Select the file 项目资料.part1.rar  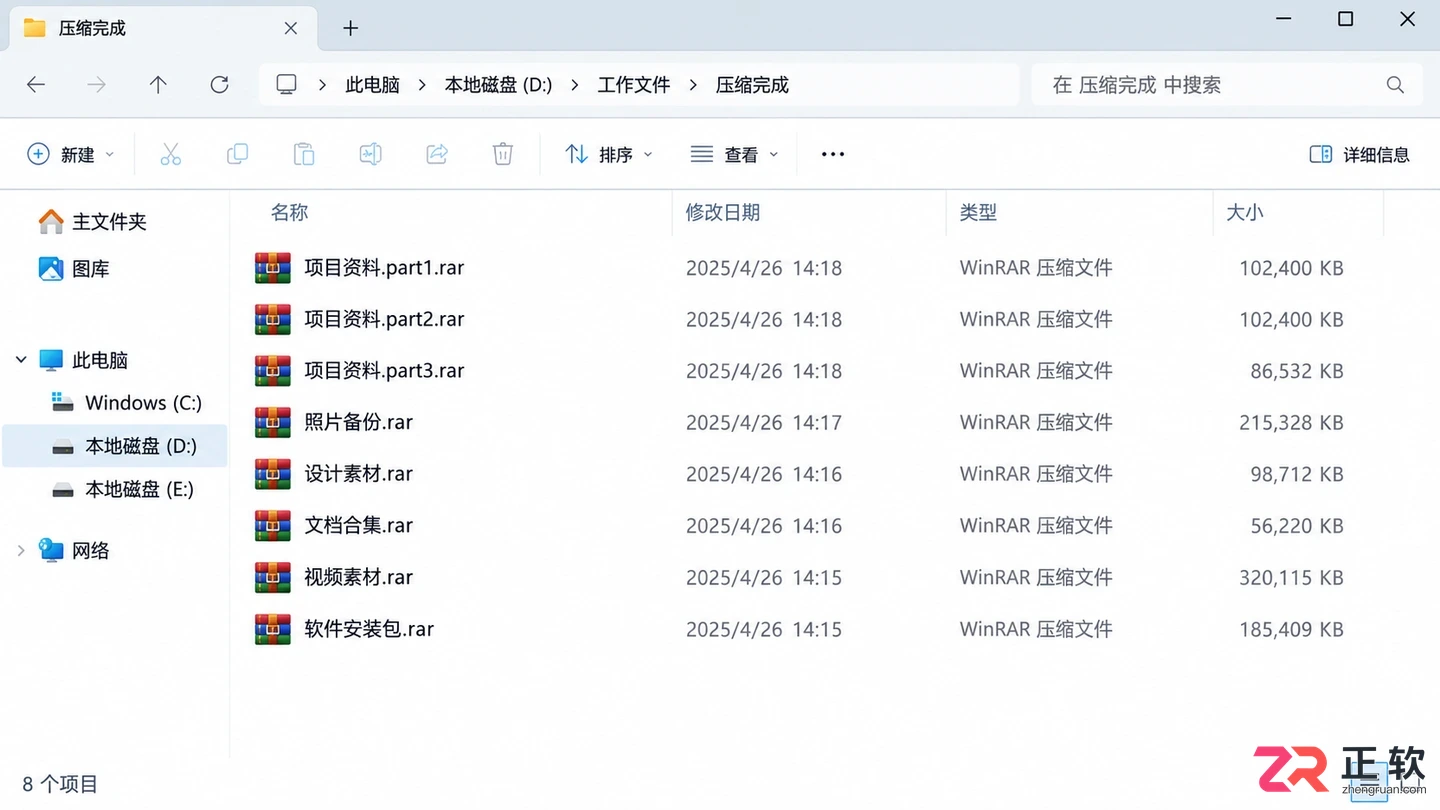(x=384, y=268)
